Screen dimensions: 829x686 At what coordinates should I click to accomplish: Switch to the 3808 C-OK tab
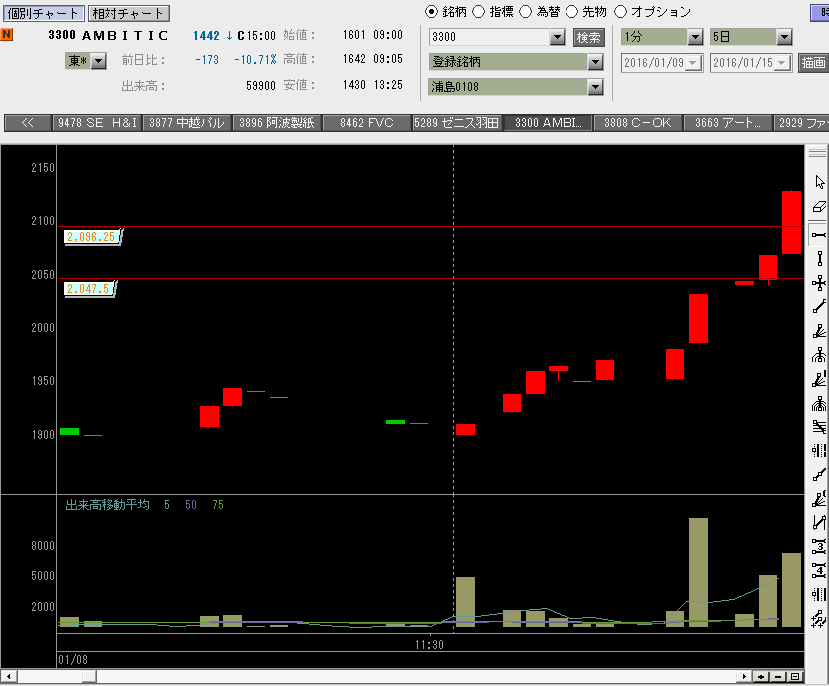pos(638,123)
